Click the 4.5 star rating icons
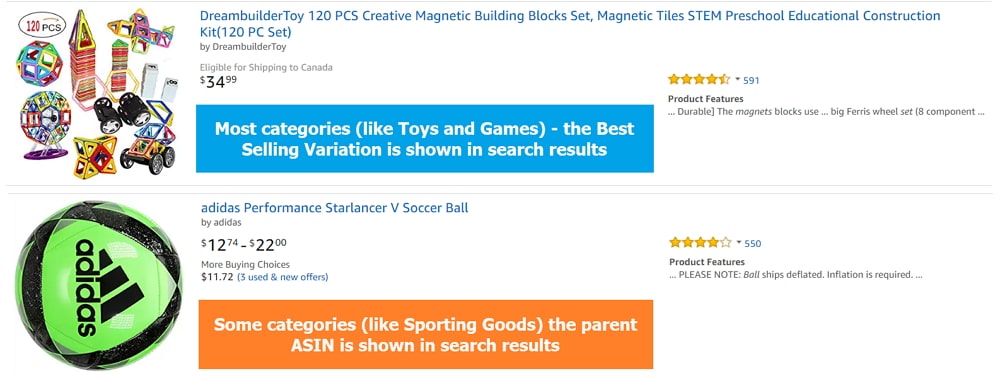Screen dimensions: 1000x376 pyautogui.click(x=699, y=80)
